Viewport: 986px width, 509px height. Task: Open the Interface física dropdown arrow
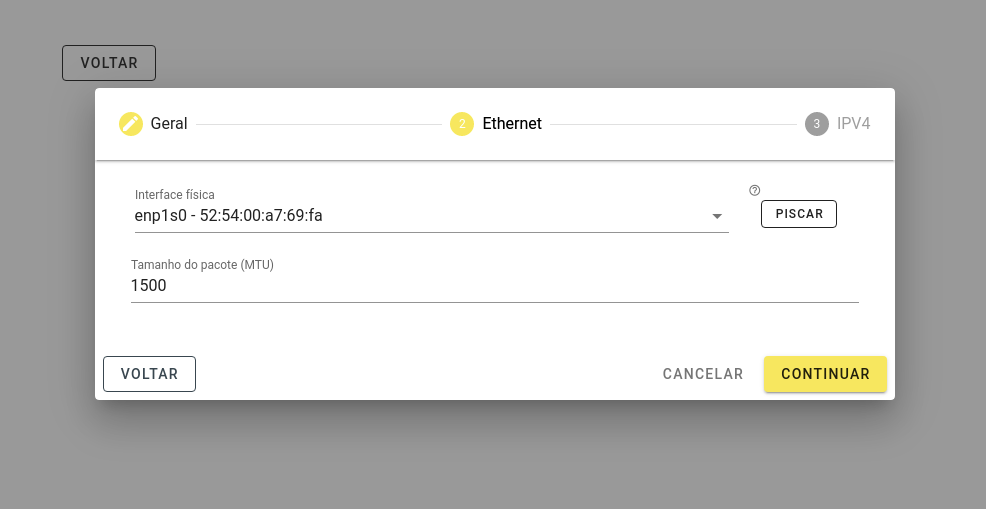click(717, 216)
